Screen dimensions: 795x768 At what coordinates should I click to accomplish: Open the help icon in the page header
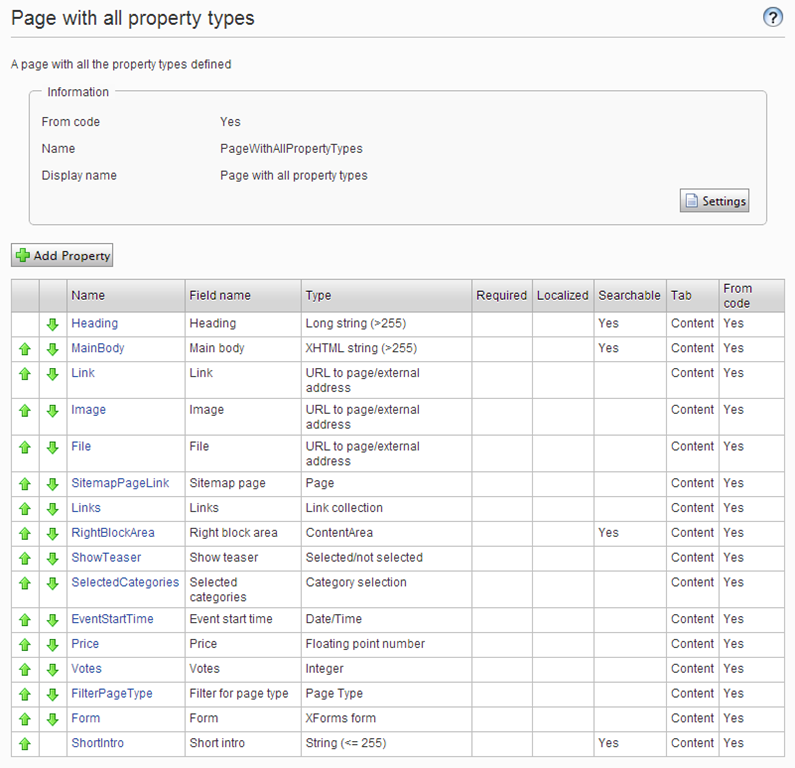coord(772,18)
